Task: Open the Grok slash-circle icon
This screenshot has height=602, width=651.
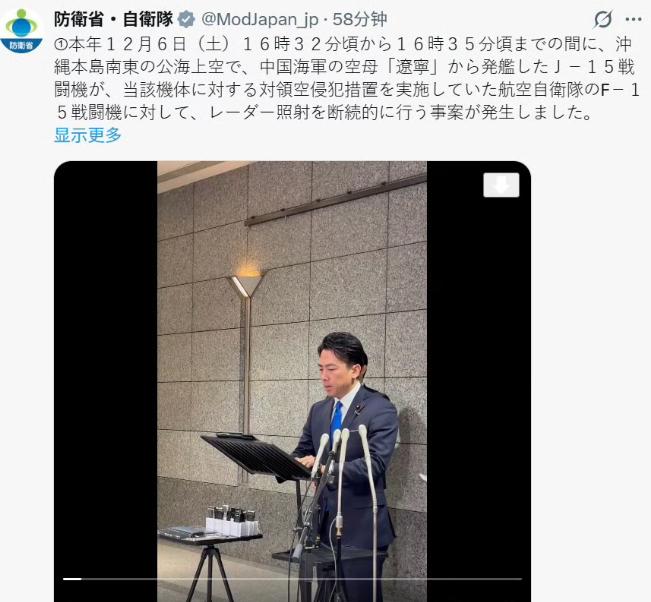Action: (x=603, y=19)
